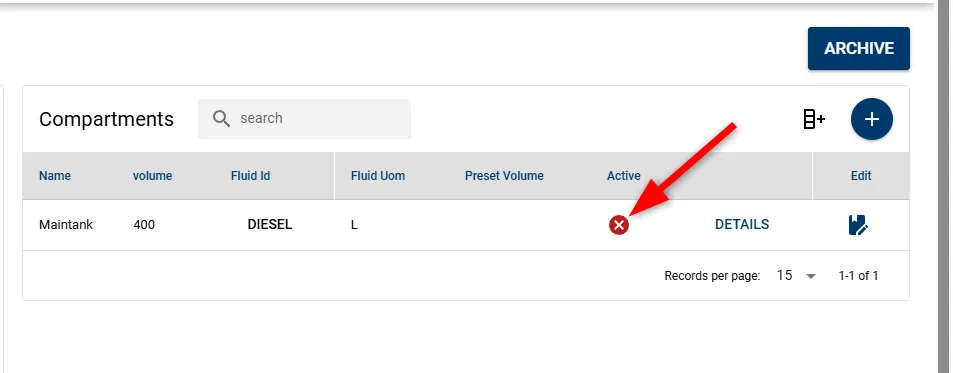
Task: Expand the records per page dropdown arrow
Action: pyautogui.click(x=810, y=276)
